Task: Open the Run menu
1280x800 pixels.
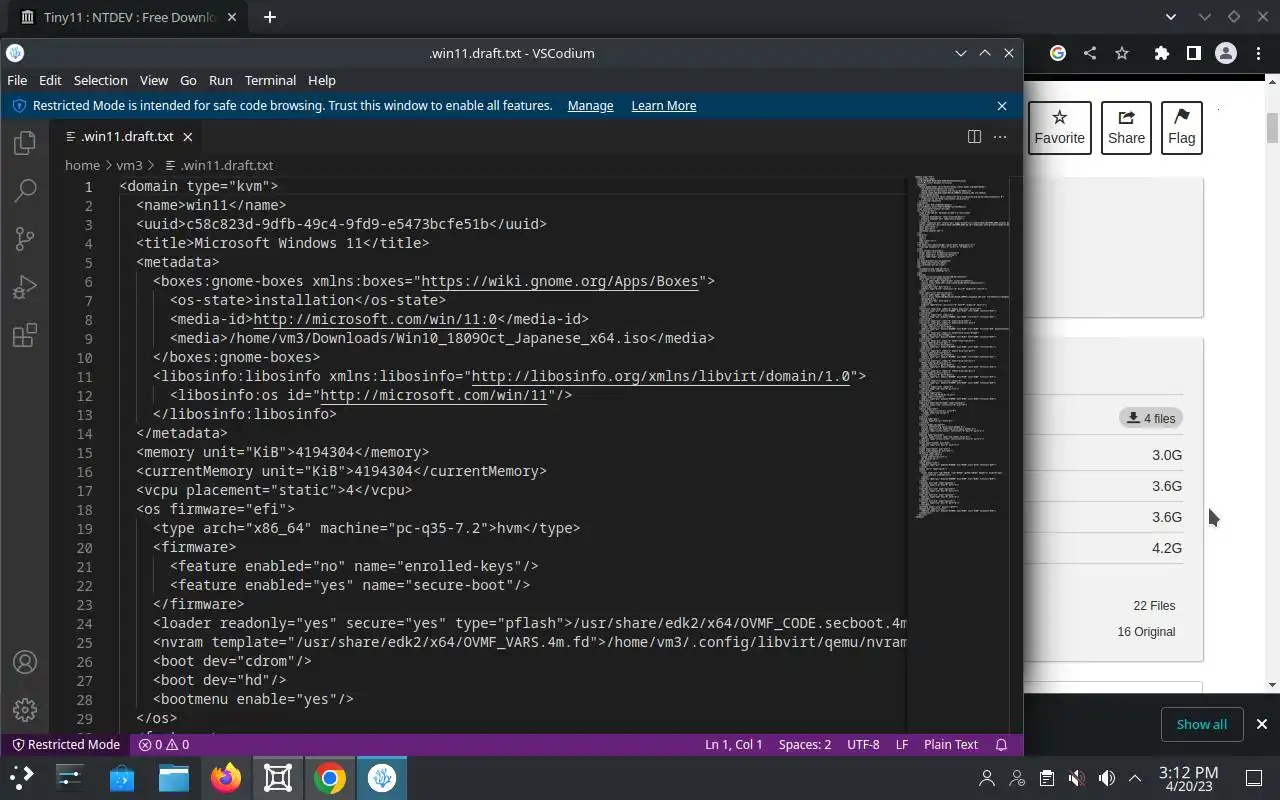Action: pos(220,80)
